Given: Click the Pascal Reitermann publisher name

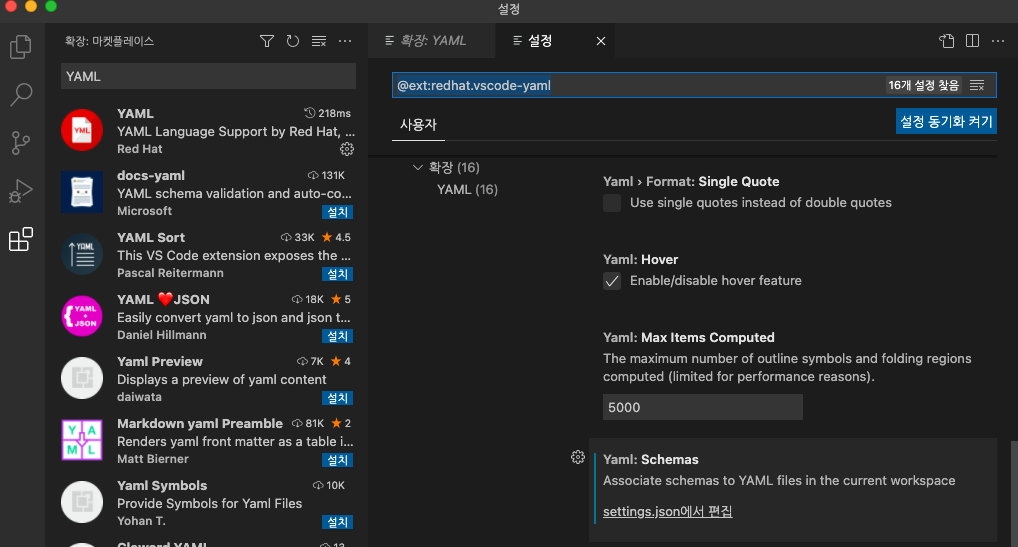Looking at the screenshot, I should pyautogui.click(x=170, y=273).
